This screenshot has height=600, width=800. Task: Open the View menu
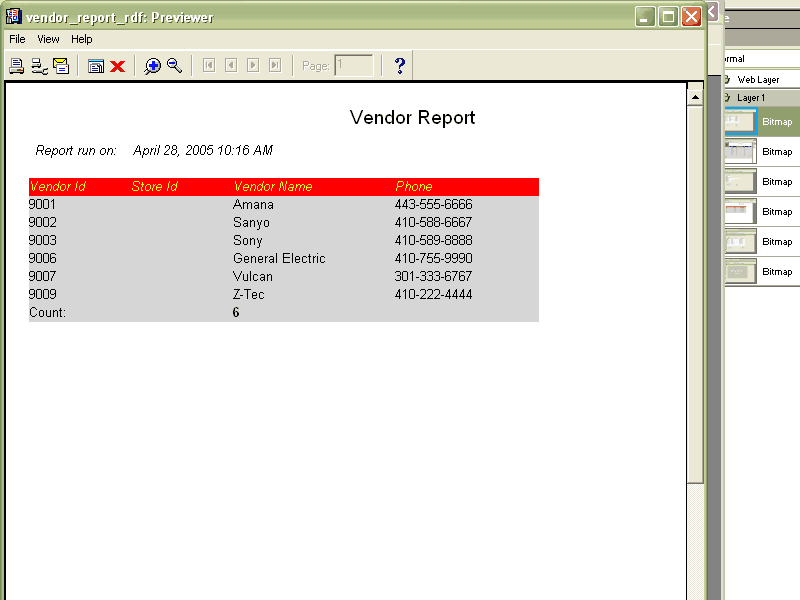(x=49, y=39)
